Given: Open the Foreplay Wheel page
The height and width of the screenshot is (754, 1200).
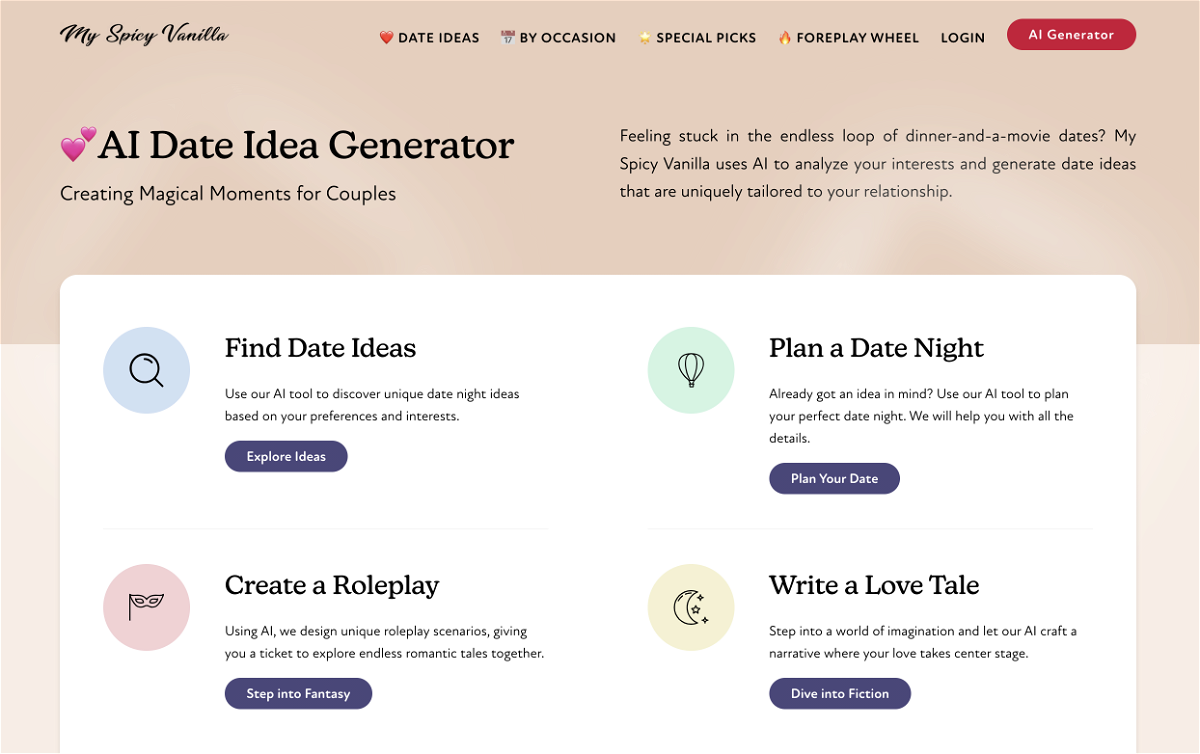Looking at the screenshot, I should [848, 38].
